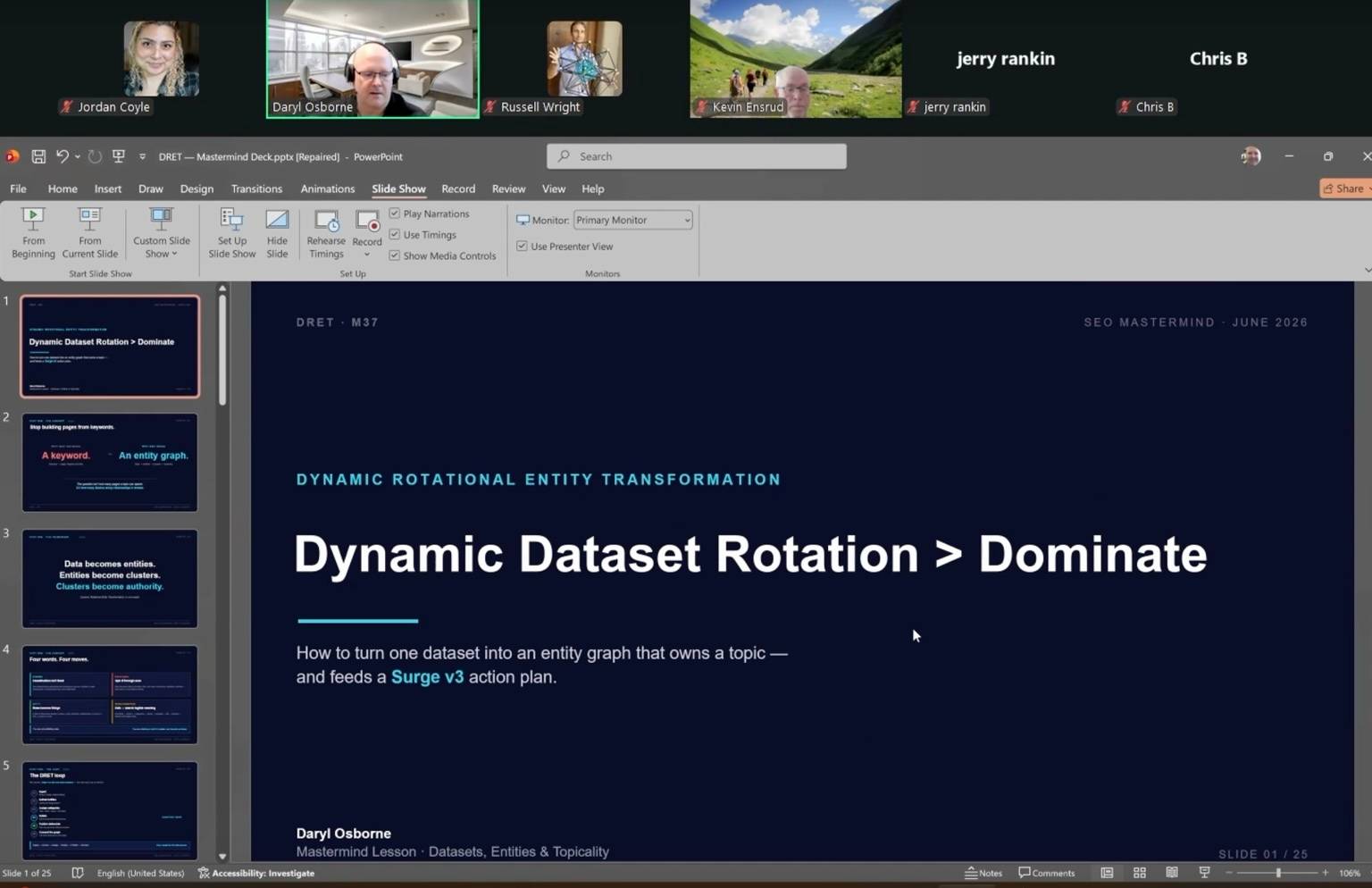Start slideshow From Current Slide
Viewport: 1372px width, 888px height.
(89, 233)
